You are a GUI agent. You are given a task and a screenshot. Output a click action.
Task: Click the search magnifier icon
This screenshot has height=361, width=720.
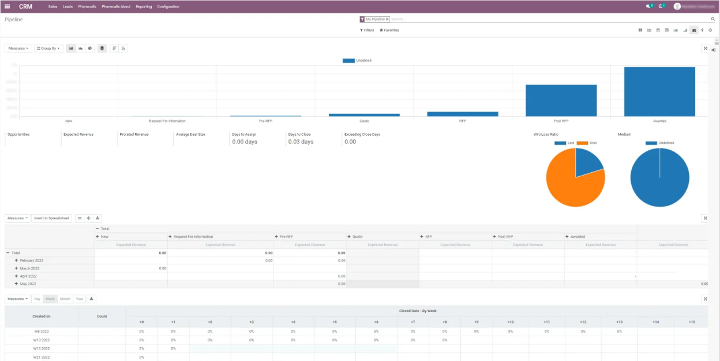point(713,19)
